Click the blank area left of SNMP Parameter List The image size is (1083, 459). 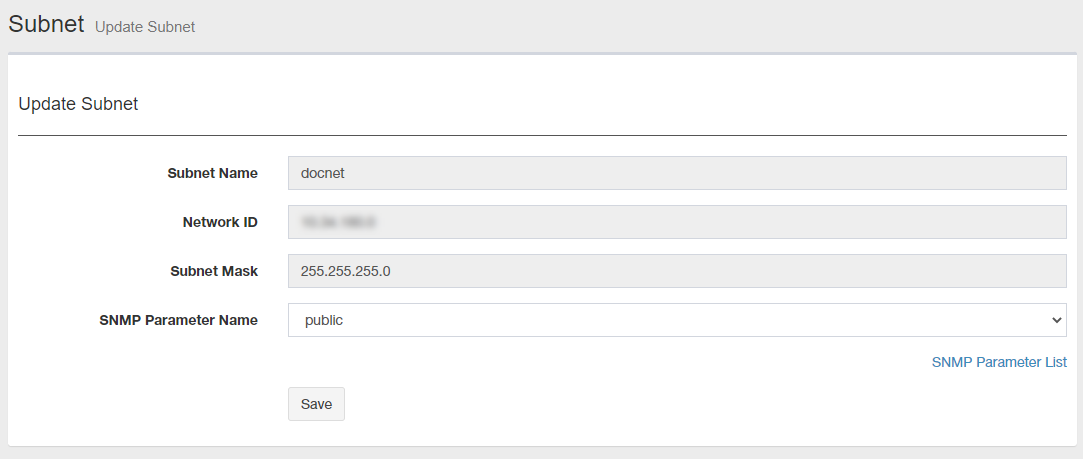tap(600, 362)
